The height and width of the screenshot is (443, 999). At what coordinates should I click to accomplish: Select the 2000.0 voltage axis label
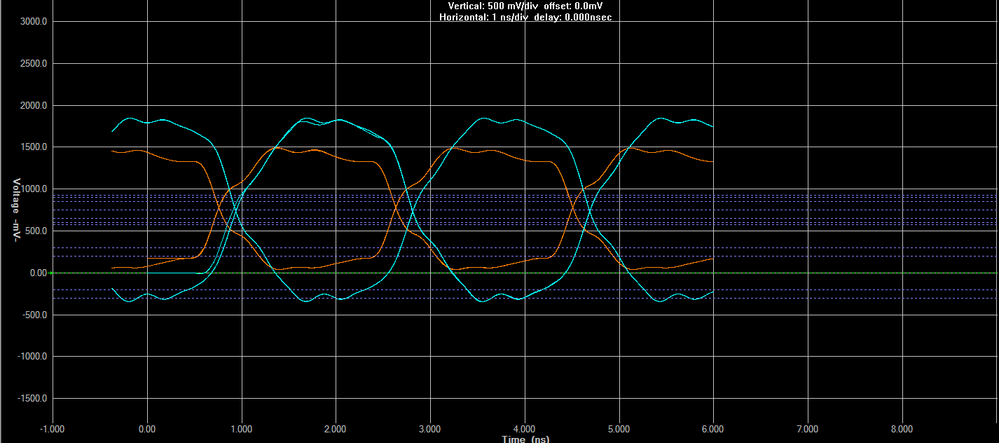35,105
